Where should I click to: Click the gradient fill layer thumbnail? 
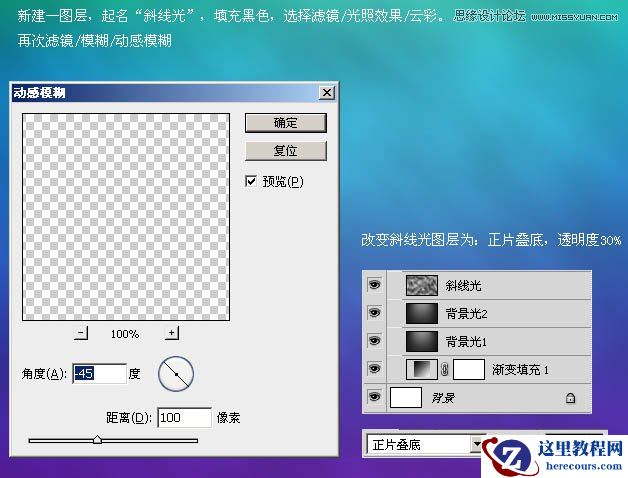[x=422, y=369]
